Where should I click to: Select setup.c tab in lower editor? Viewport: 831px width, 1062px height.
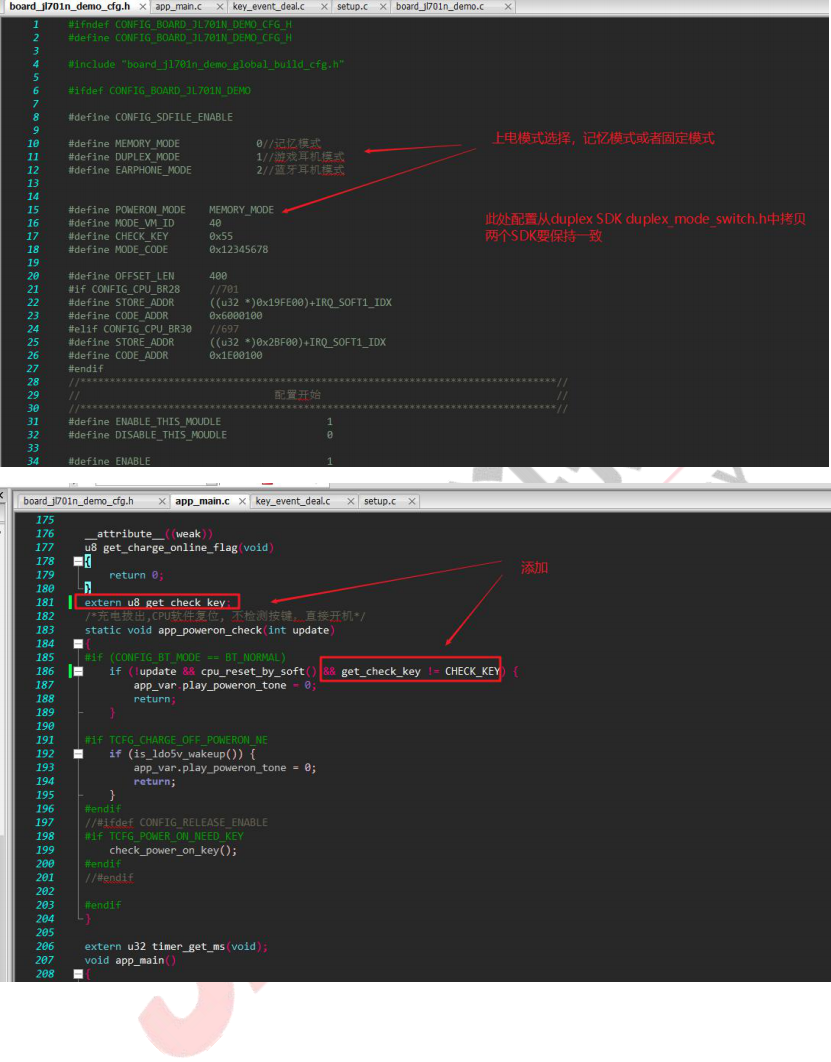point(380,501)
